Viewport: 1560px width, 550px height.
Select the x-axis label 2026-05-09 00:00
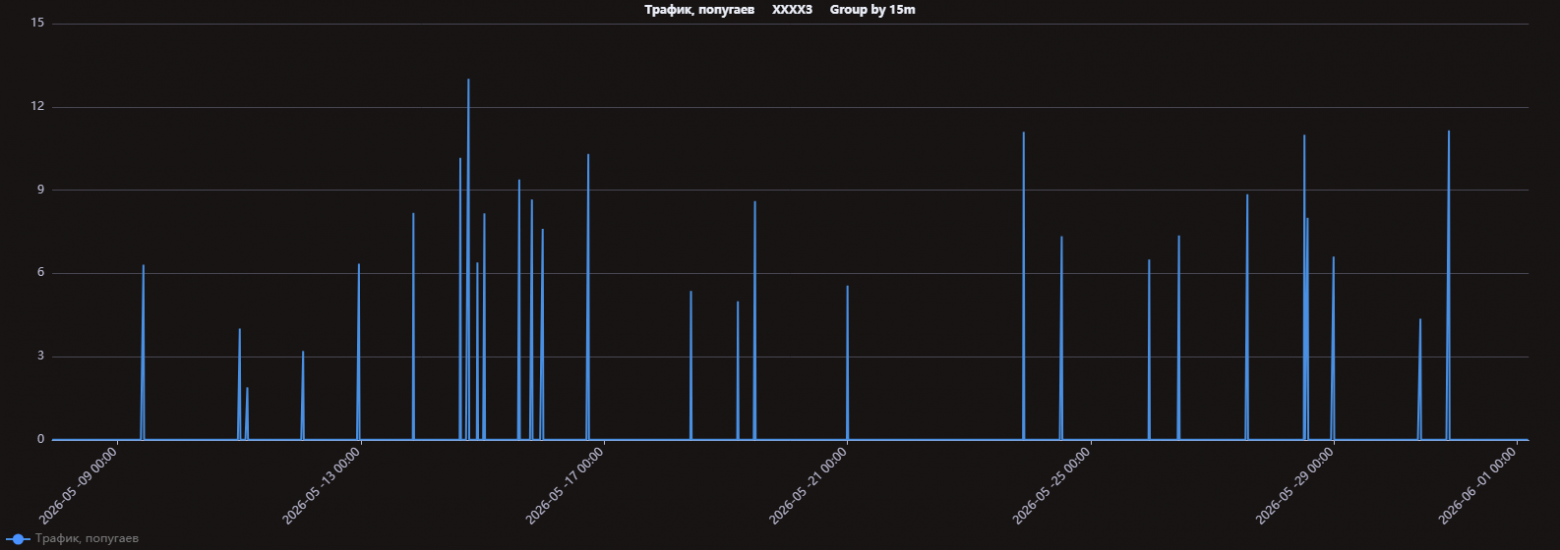pyautogui.click(x=78, y=486)
